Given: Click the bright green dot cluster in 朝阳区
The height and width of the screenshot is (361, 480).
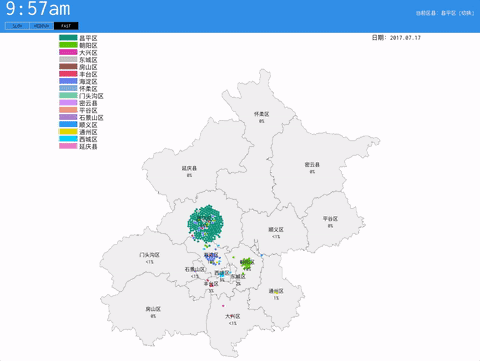Looking at the screenshot, I should point(247,263).
